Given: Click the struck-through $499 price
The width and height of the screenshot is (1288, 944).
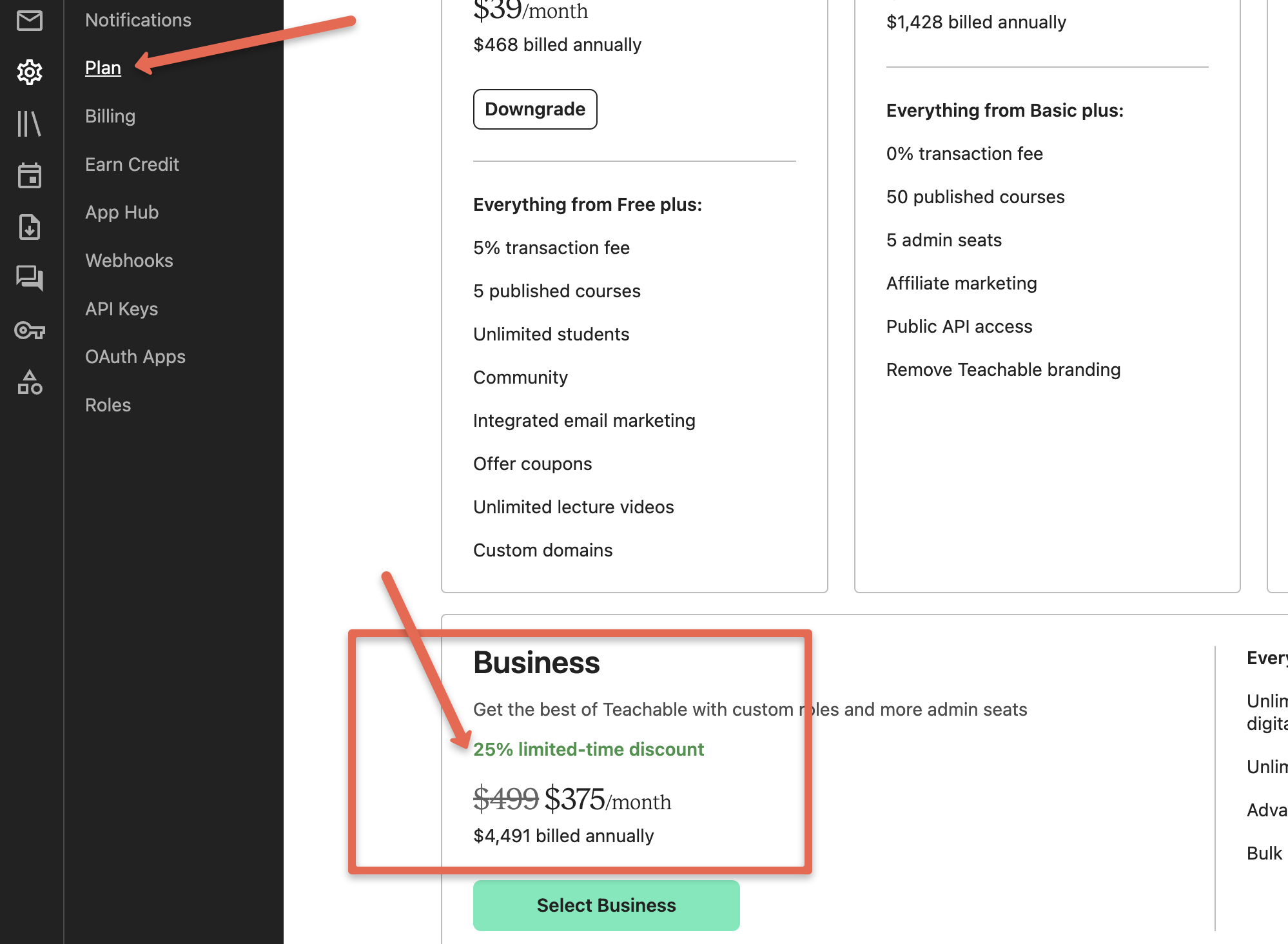Looking at the screenshot, I should (x=506, y=800).
